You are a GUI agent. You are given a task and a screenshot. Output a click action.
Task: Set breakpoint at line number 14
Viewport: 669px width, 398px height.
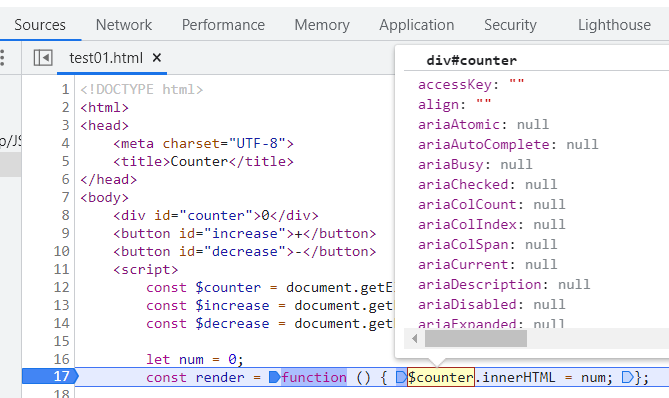[x=61, y=323]
